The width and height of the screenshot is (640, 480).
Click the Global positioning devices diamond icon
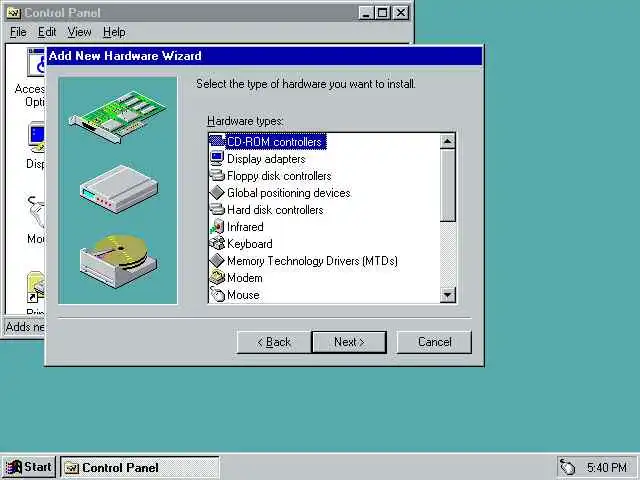point(217,192)
